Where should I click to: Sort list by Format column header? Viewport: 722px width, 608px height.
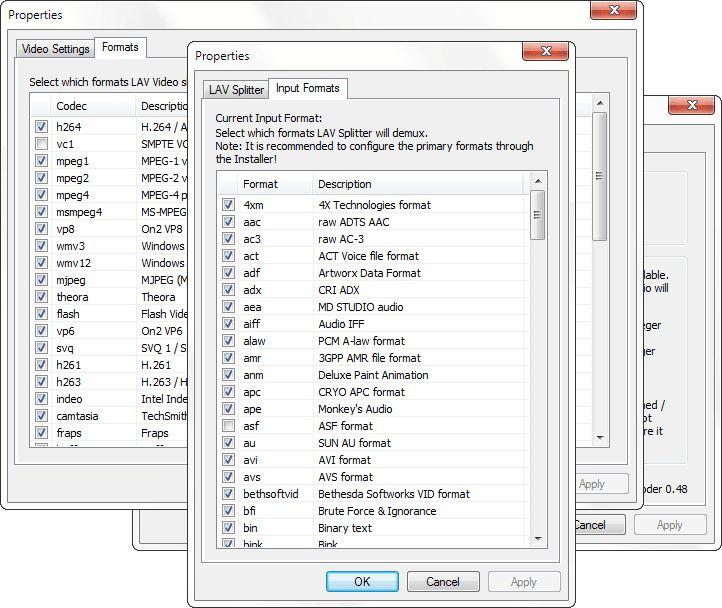click(x=261, y=184)
